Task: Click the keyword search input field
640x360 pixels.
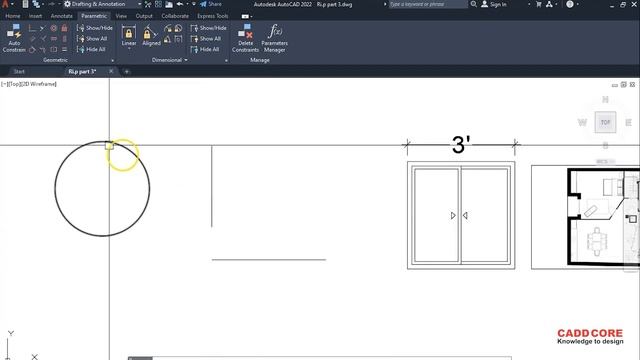Action: click(x=427, y=4)
